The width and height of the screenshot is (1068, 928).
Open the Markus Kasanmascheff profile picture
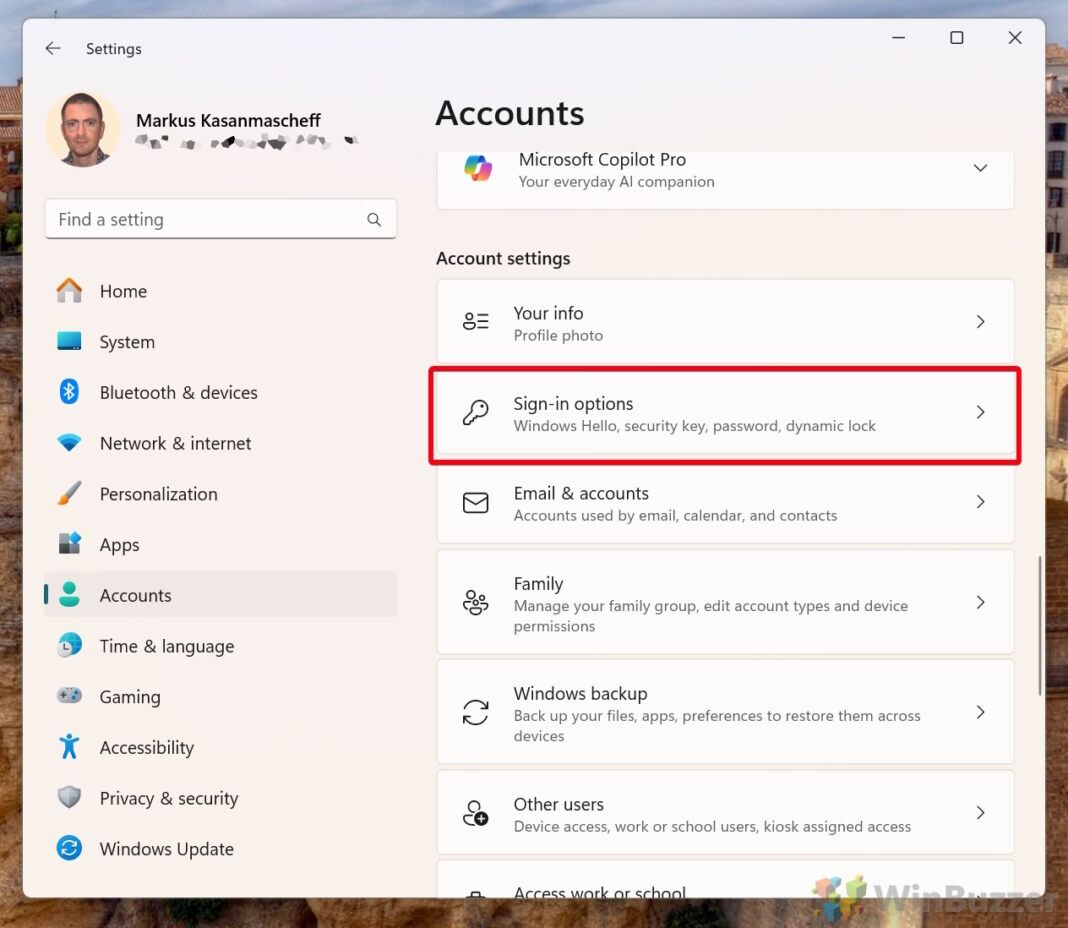pos(82,129)
